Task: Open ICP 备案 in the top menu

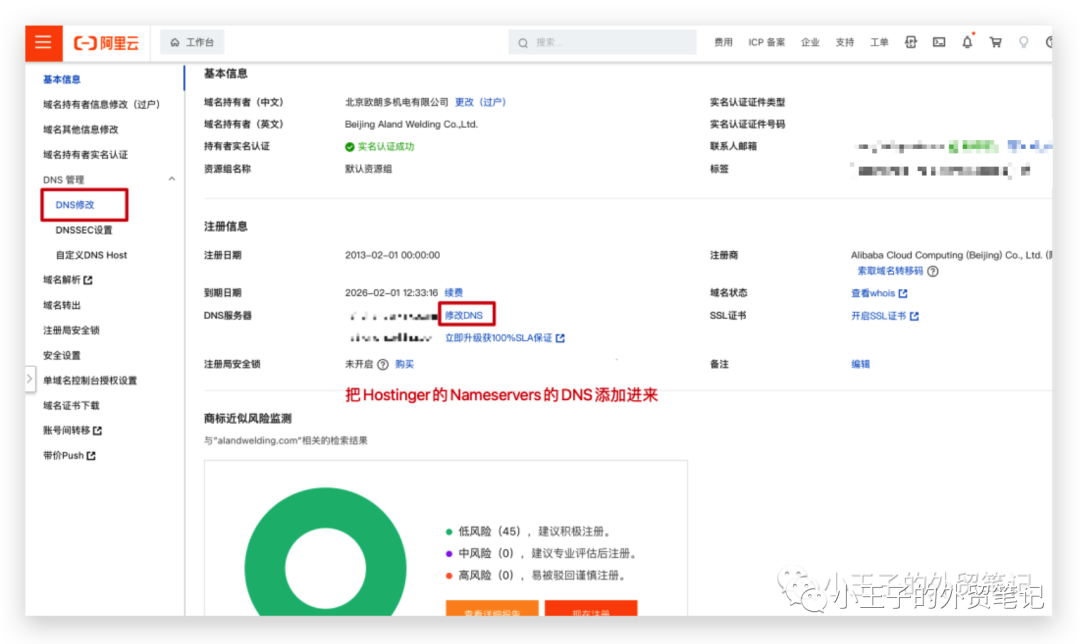Action: click(766, 42)
